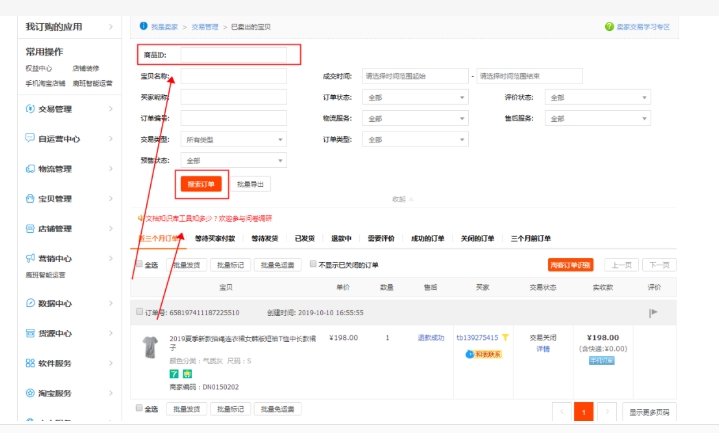Open 货源中心 sidebar icon

pos(30,333)
